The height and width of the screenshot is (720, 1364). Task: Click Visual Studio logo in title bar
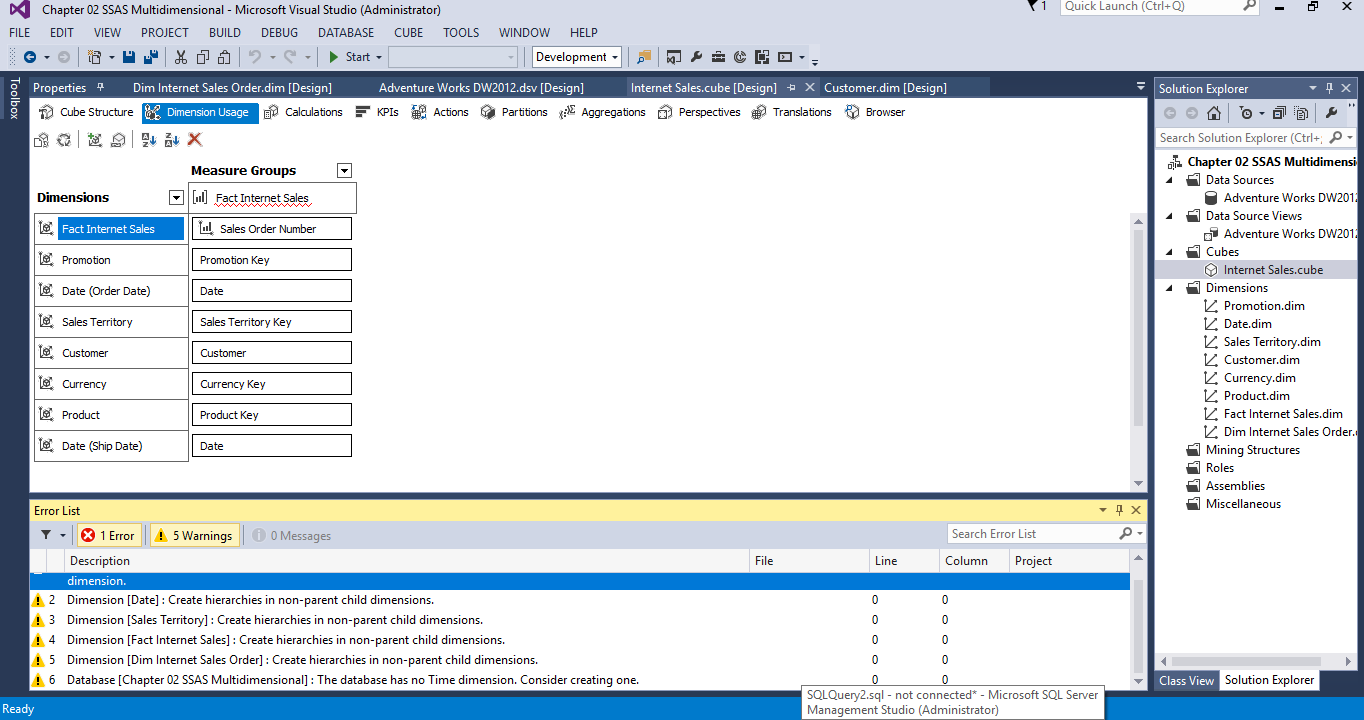[x=19, y=9]
